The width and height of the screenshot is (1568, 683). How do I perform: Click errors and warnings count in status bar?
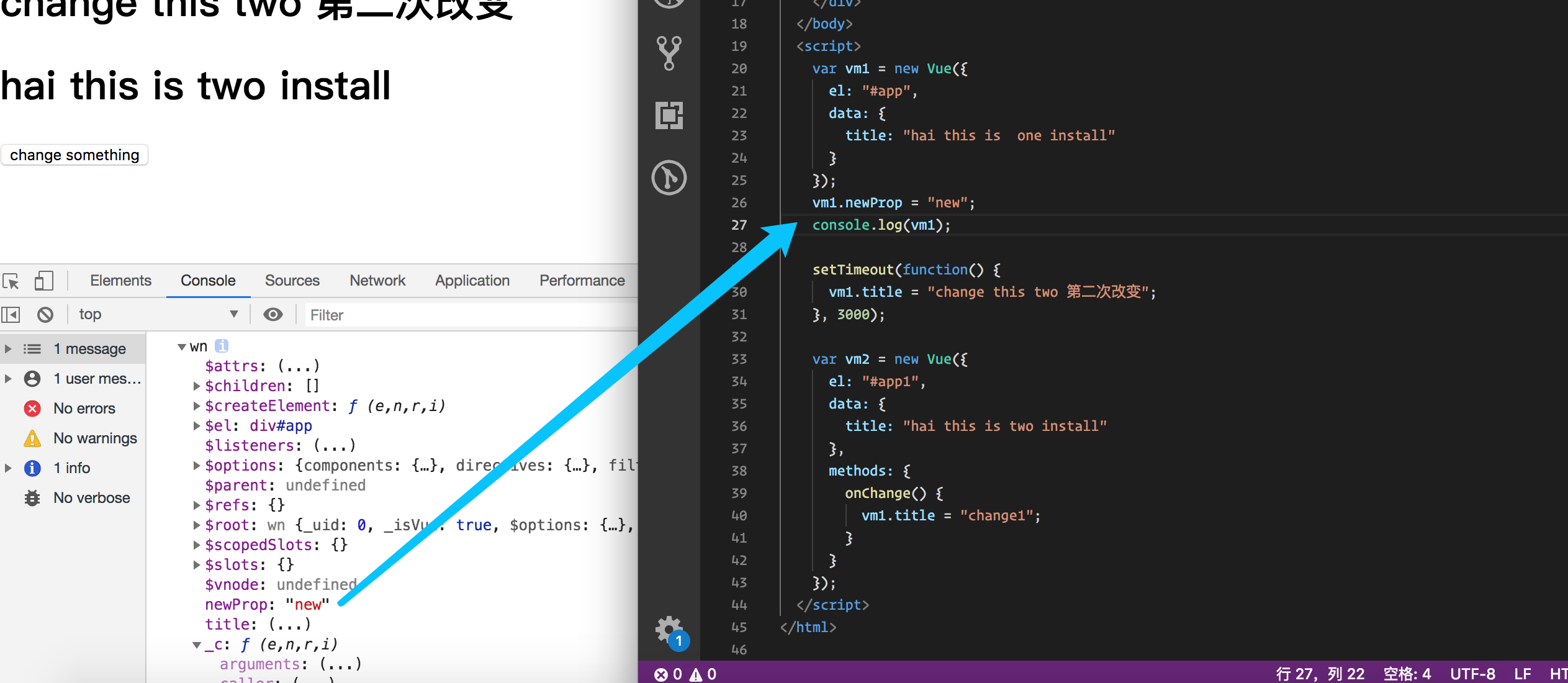[685, 674]
